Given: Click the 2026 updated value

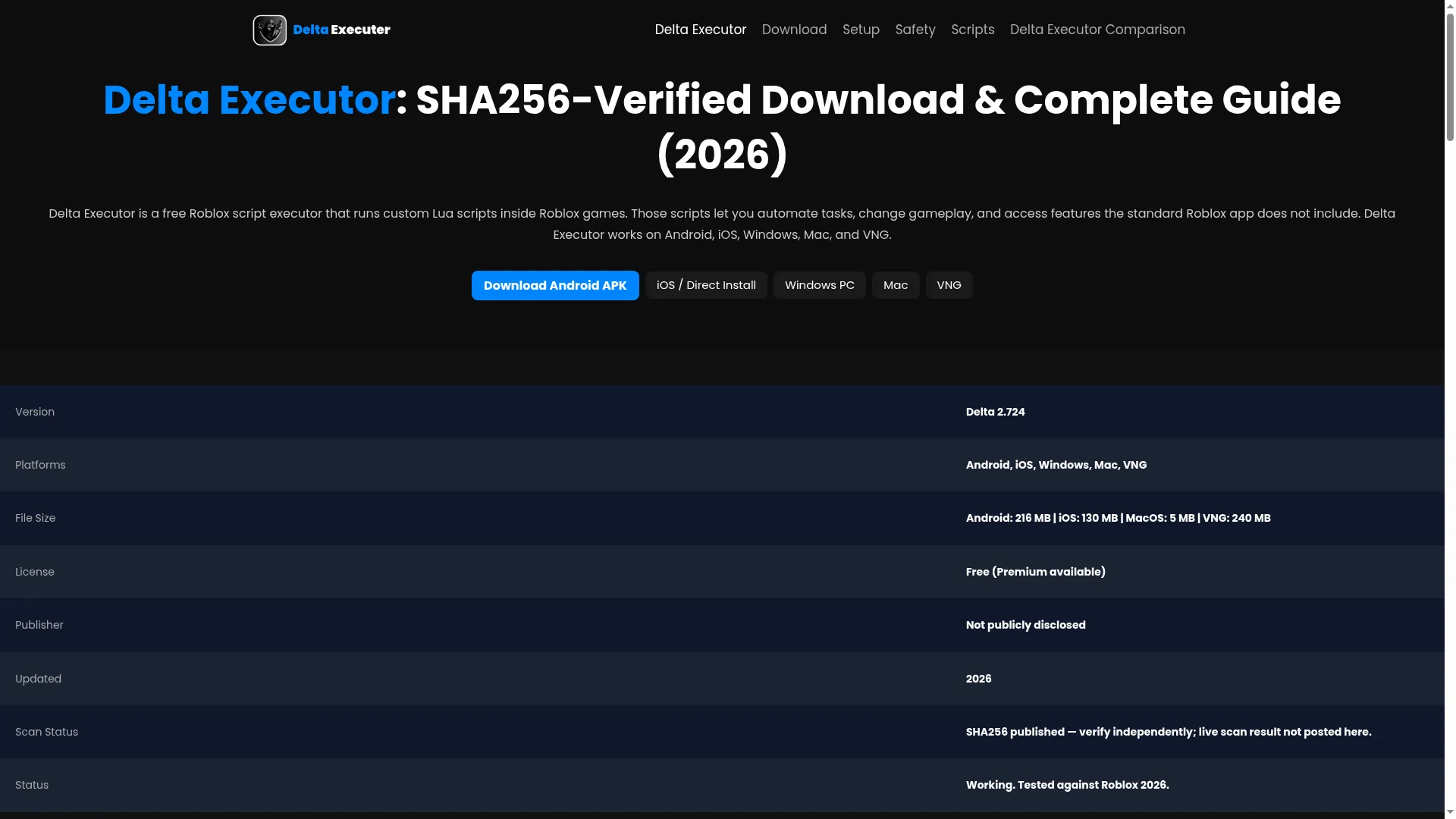Looking at the screenshot, I should 978,679.
